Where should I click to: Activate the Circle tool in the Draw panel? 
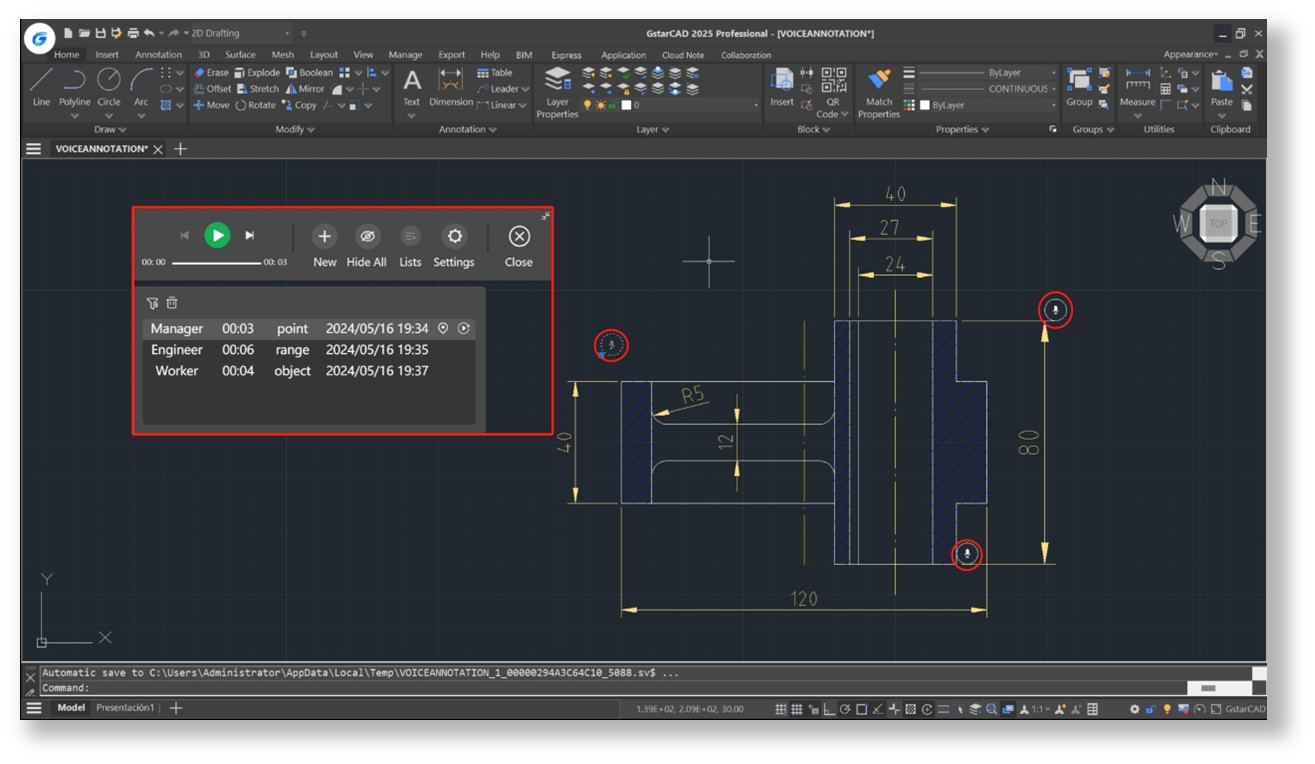(109, 82)
